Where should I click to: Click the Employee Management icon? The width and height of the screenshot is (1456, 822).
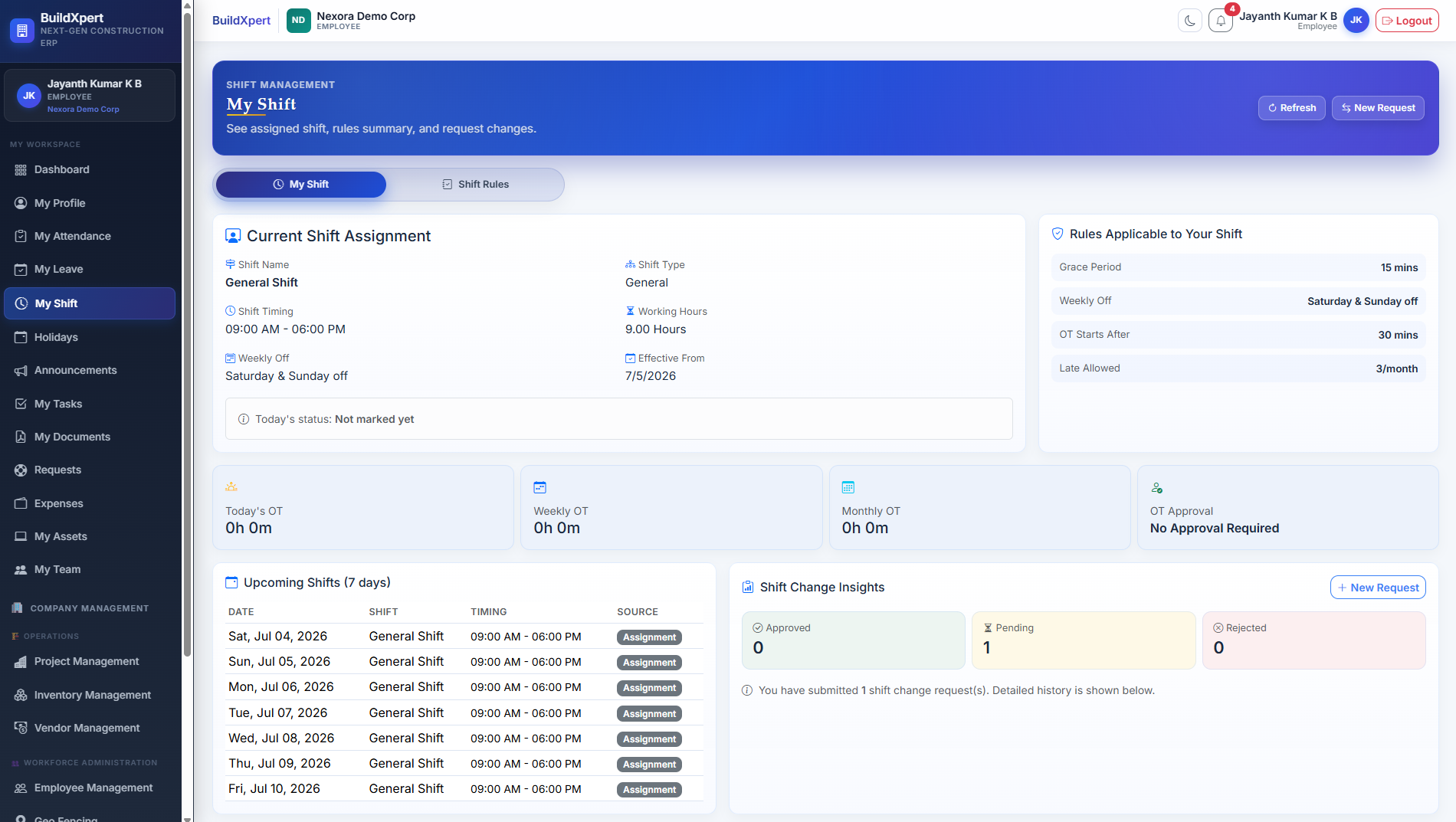coord(21,788)
